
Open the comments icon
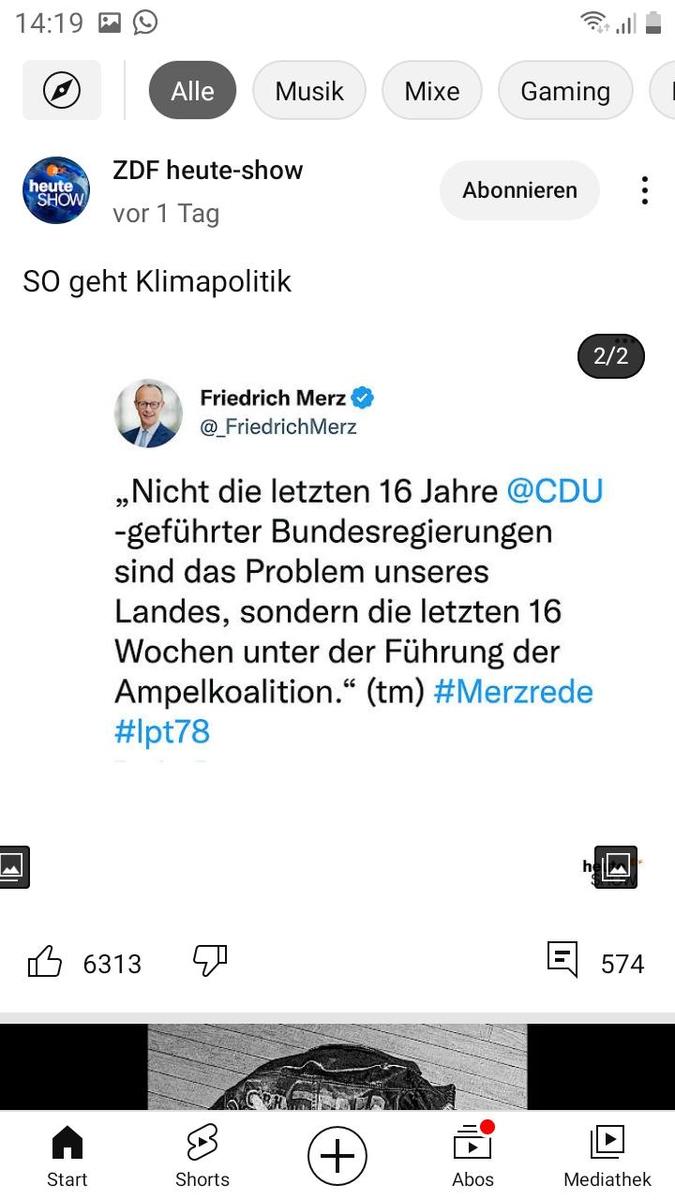[x=563, y=960]
